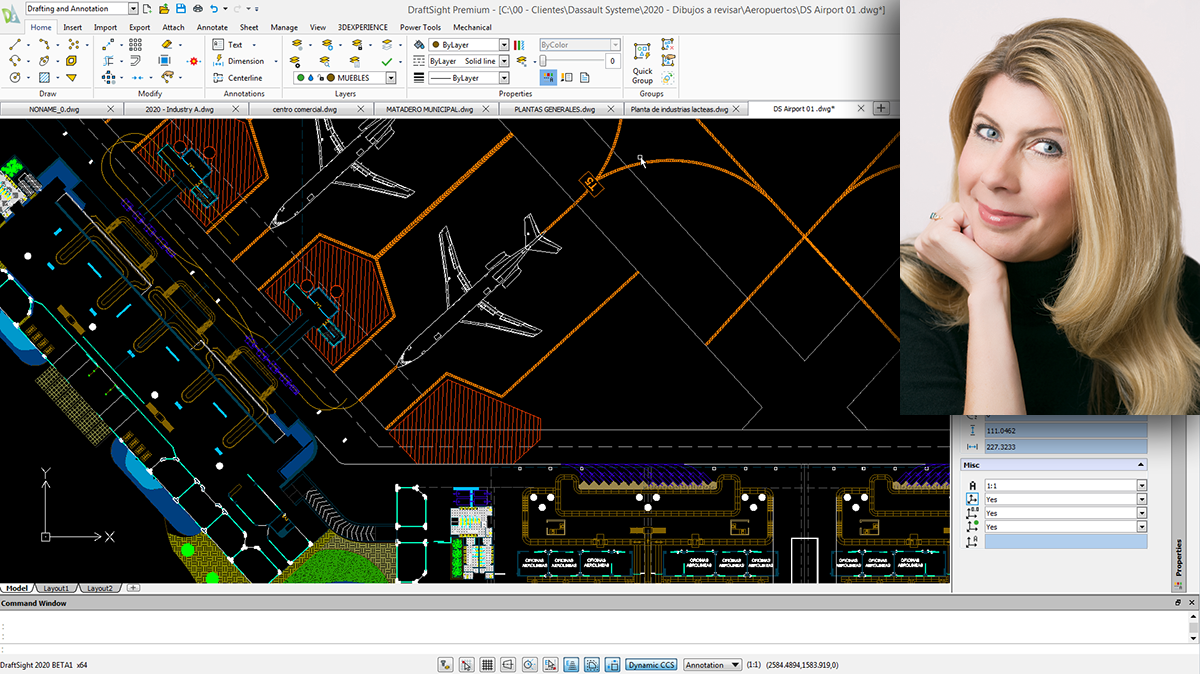The width and height of the screenshot is (1200, 674).
Task: Select the Line draw tool
Action: click(x=16, y=45)
